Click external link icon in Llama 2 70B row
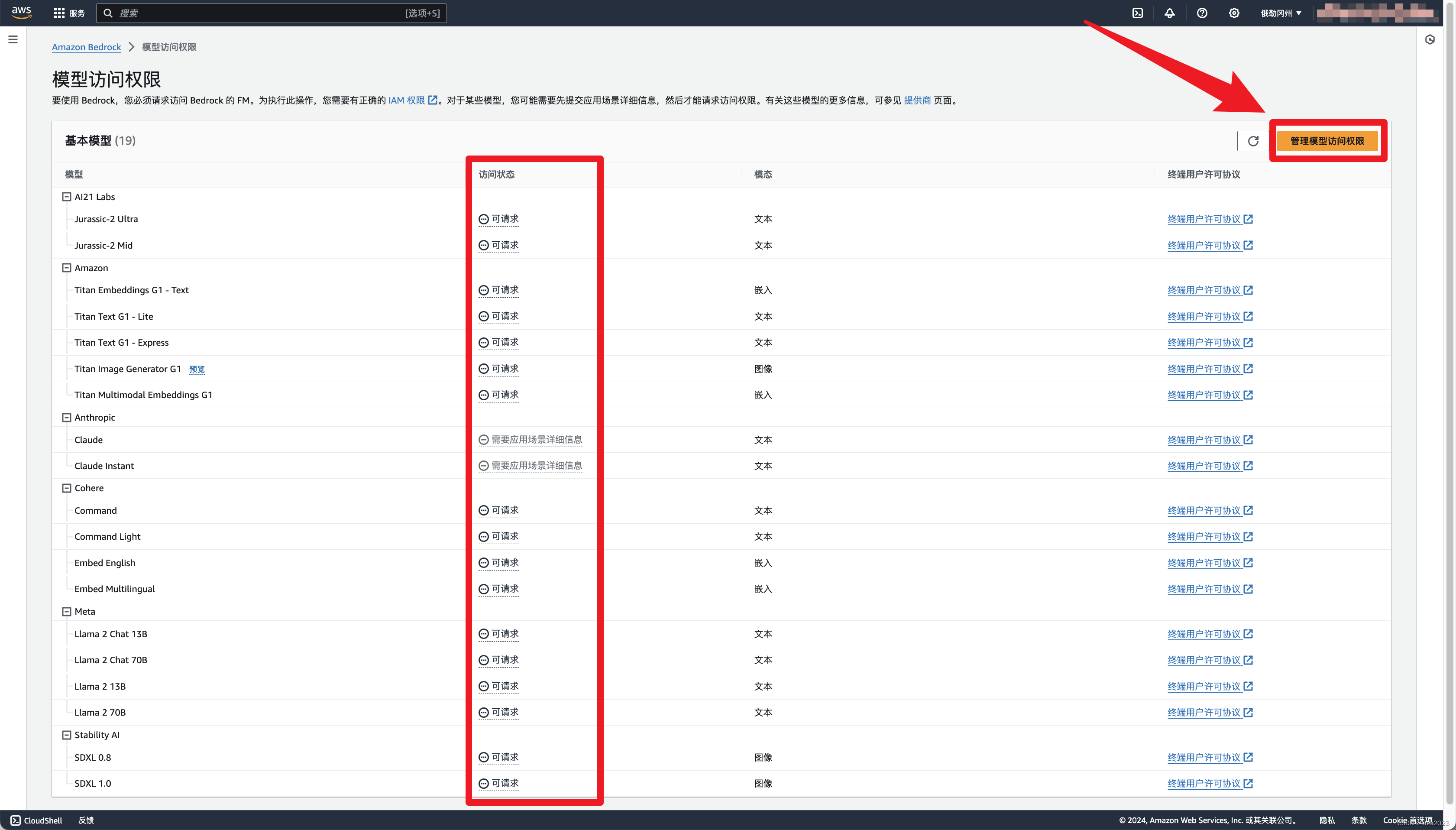 [1248, 712]
